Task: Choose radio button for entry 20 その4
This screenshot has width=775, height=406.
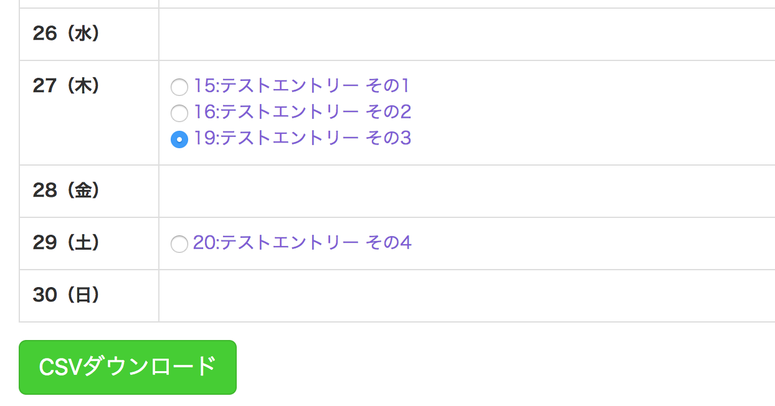Action: 179,243
